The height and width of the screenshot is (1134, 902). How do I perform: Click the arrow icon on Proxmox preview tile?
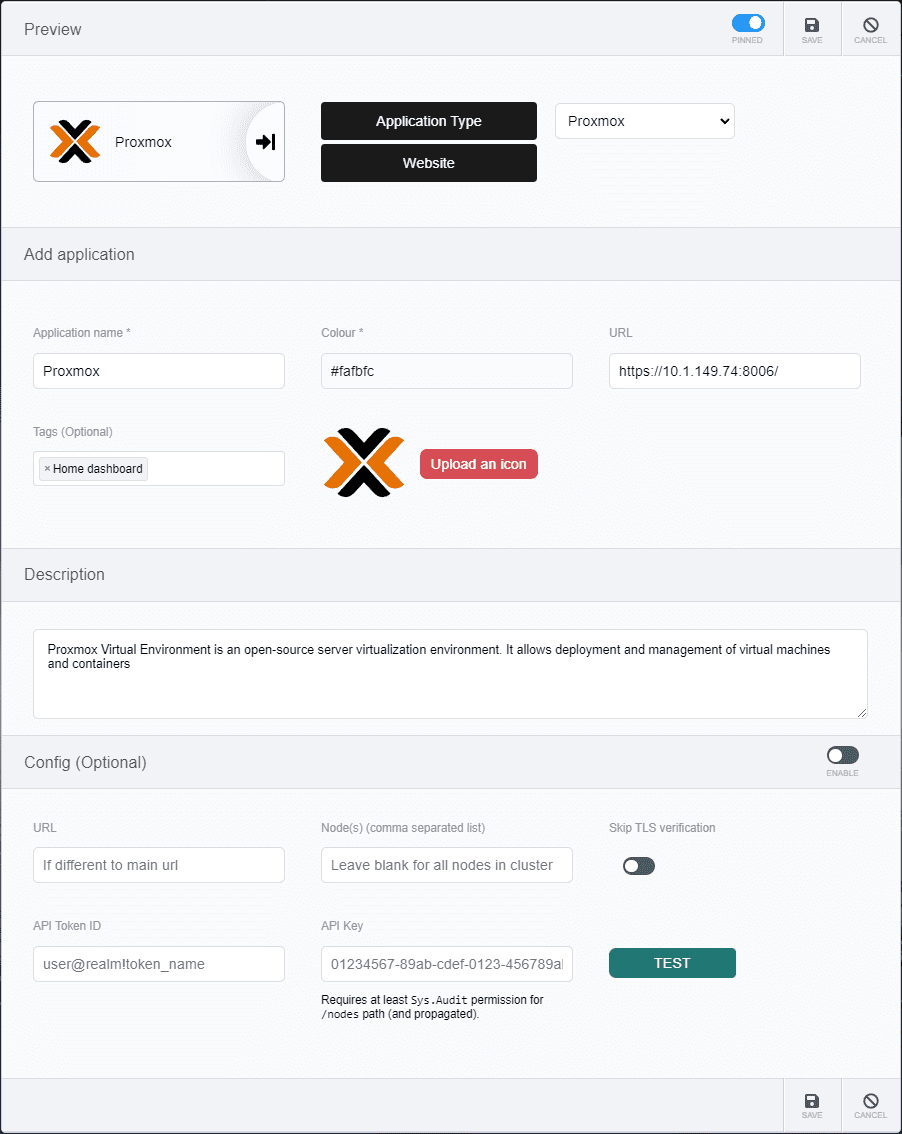(265, 142)
